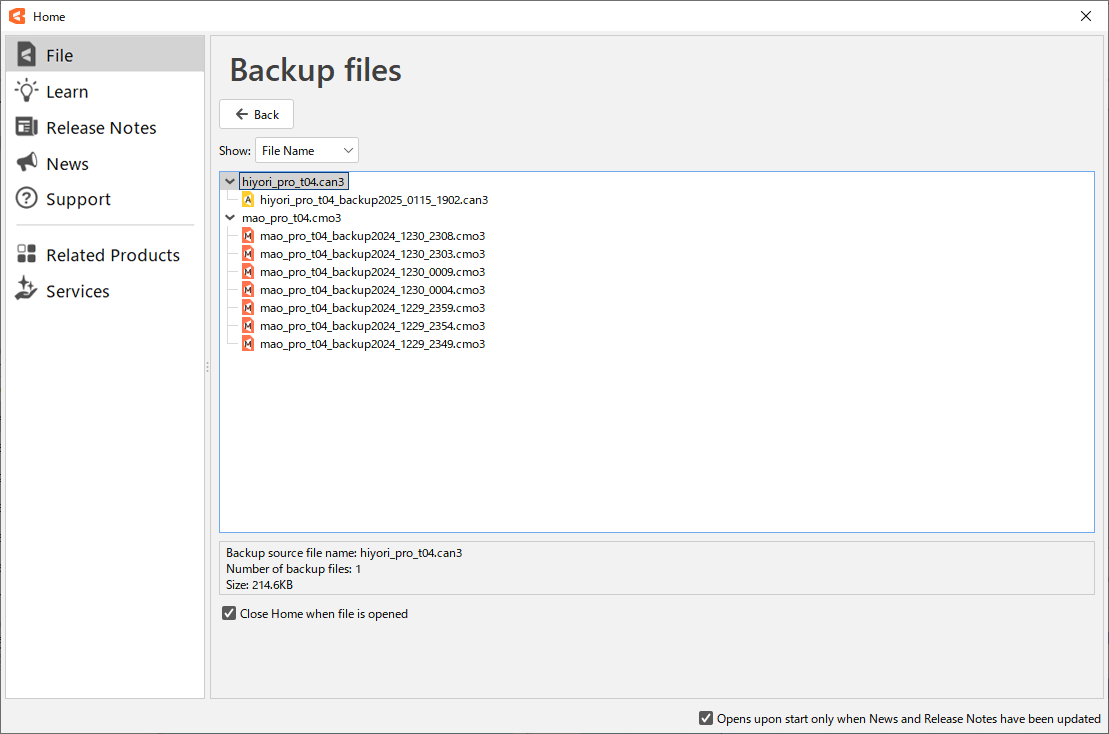1109x734 pixels.
Task: Select mao_pro_t04_backup2024_1230_0009.cmo3 backup
Action: [x=372, y=272]
